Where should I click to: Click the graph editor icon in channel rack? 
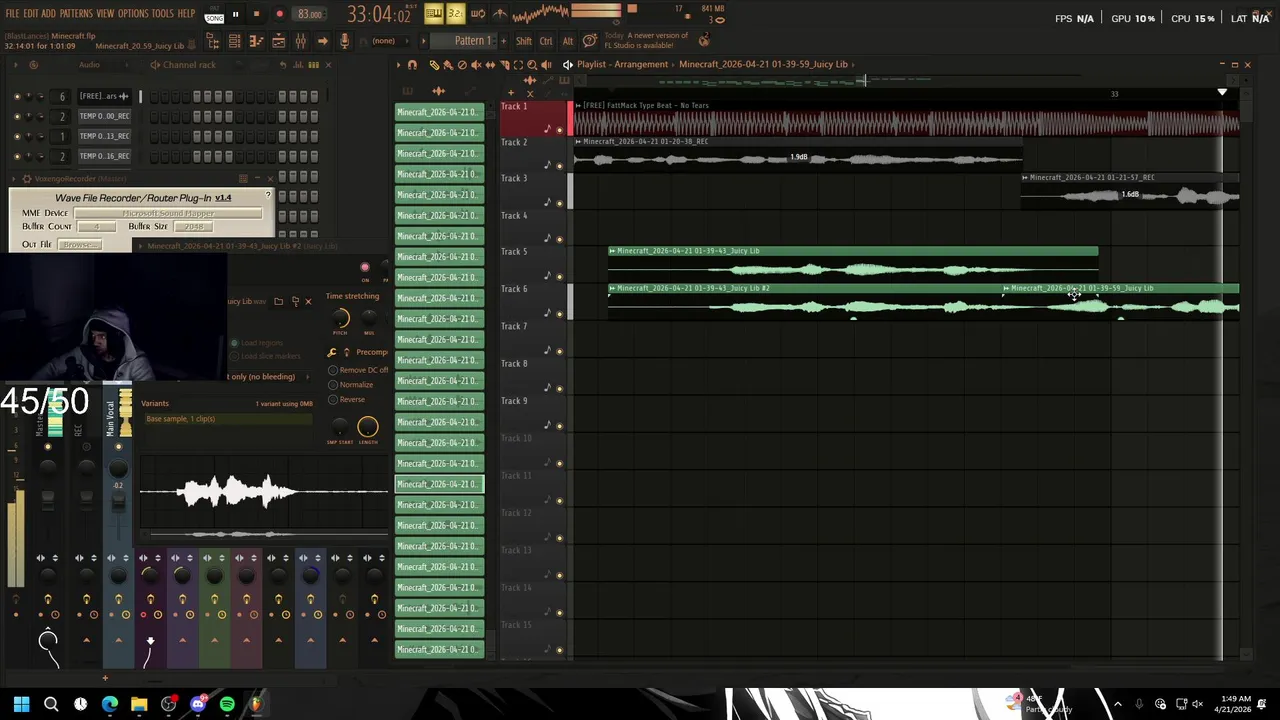tap(298, 65)
